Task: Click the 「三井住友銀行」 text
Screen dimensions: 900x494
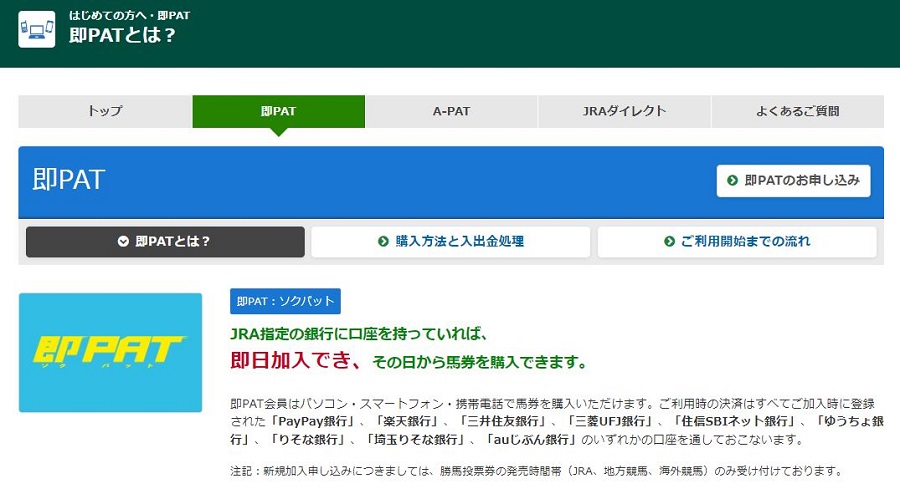Action: pyautogui.click(x=503, y=421)
